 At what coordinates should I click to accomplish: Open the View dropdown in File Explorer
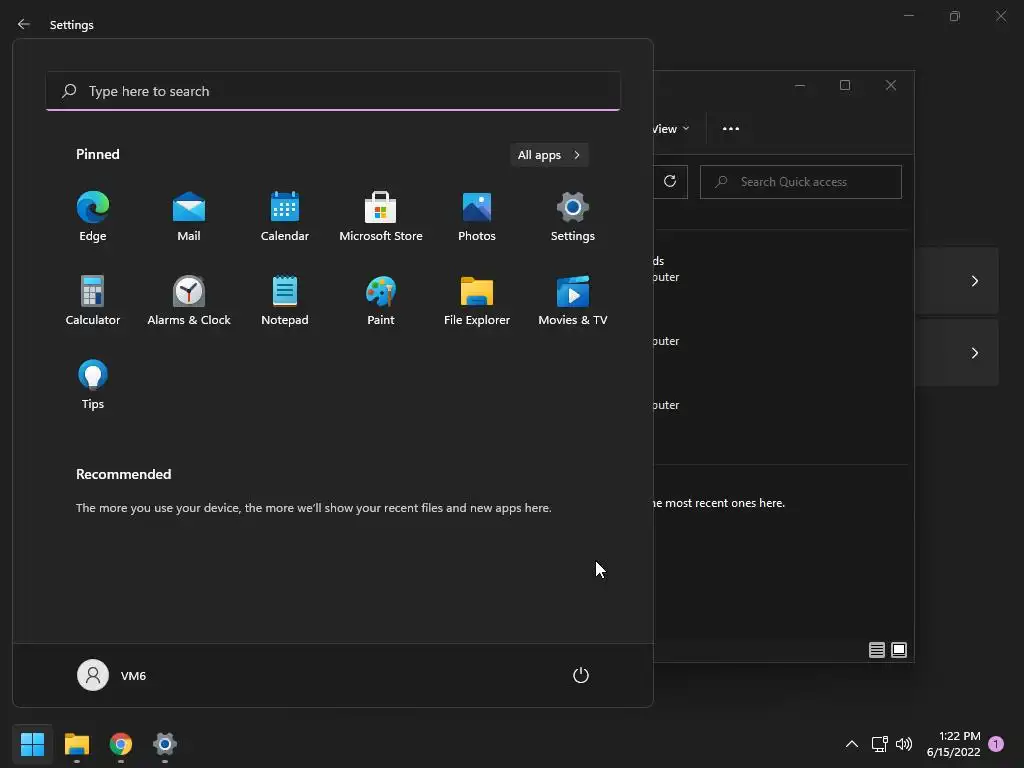click(x=671, y=129)
